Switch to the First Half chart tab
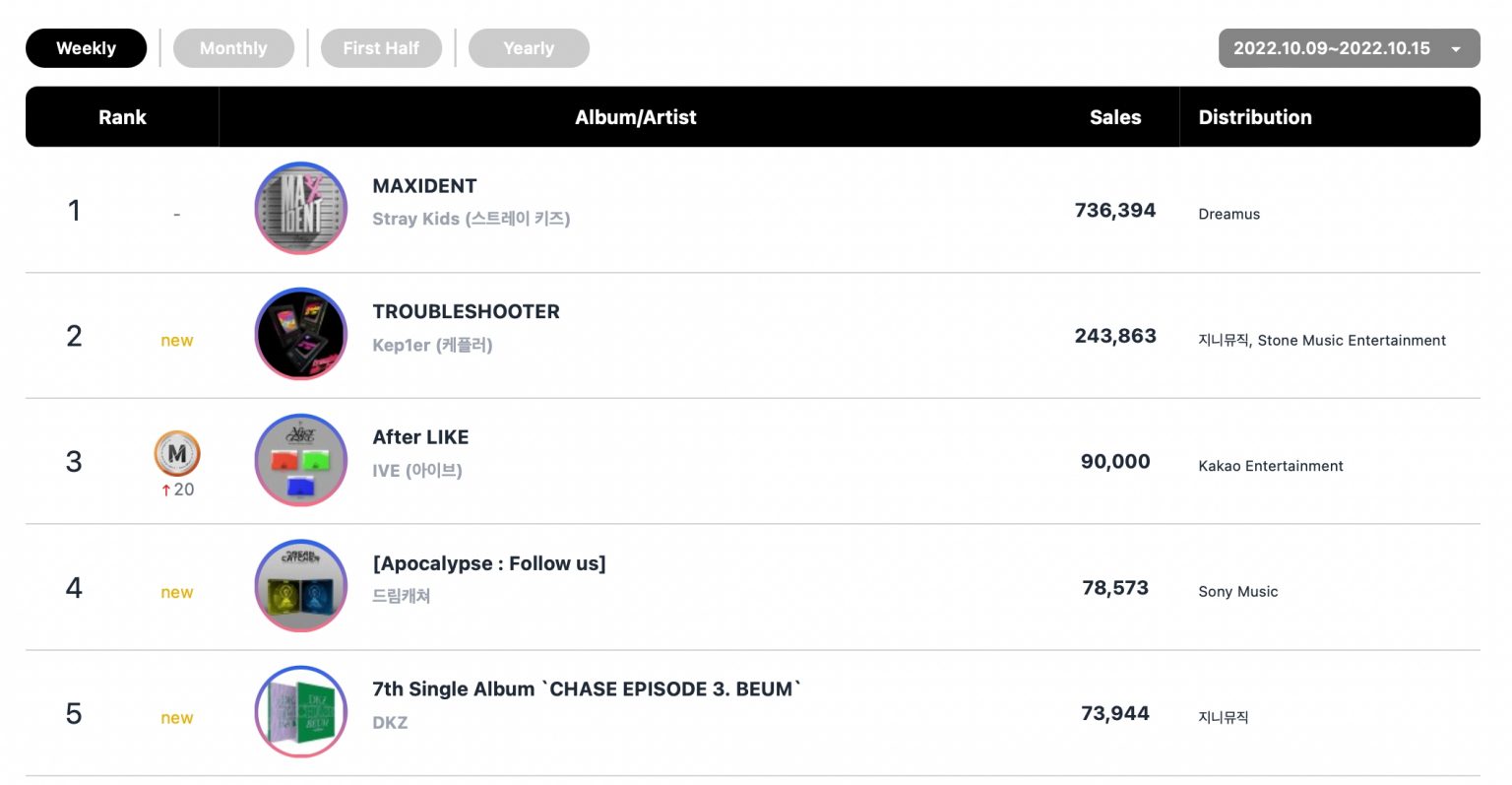The image size is (1512, 785). pos(381,48)
